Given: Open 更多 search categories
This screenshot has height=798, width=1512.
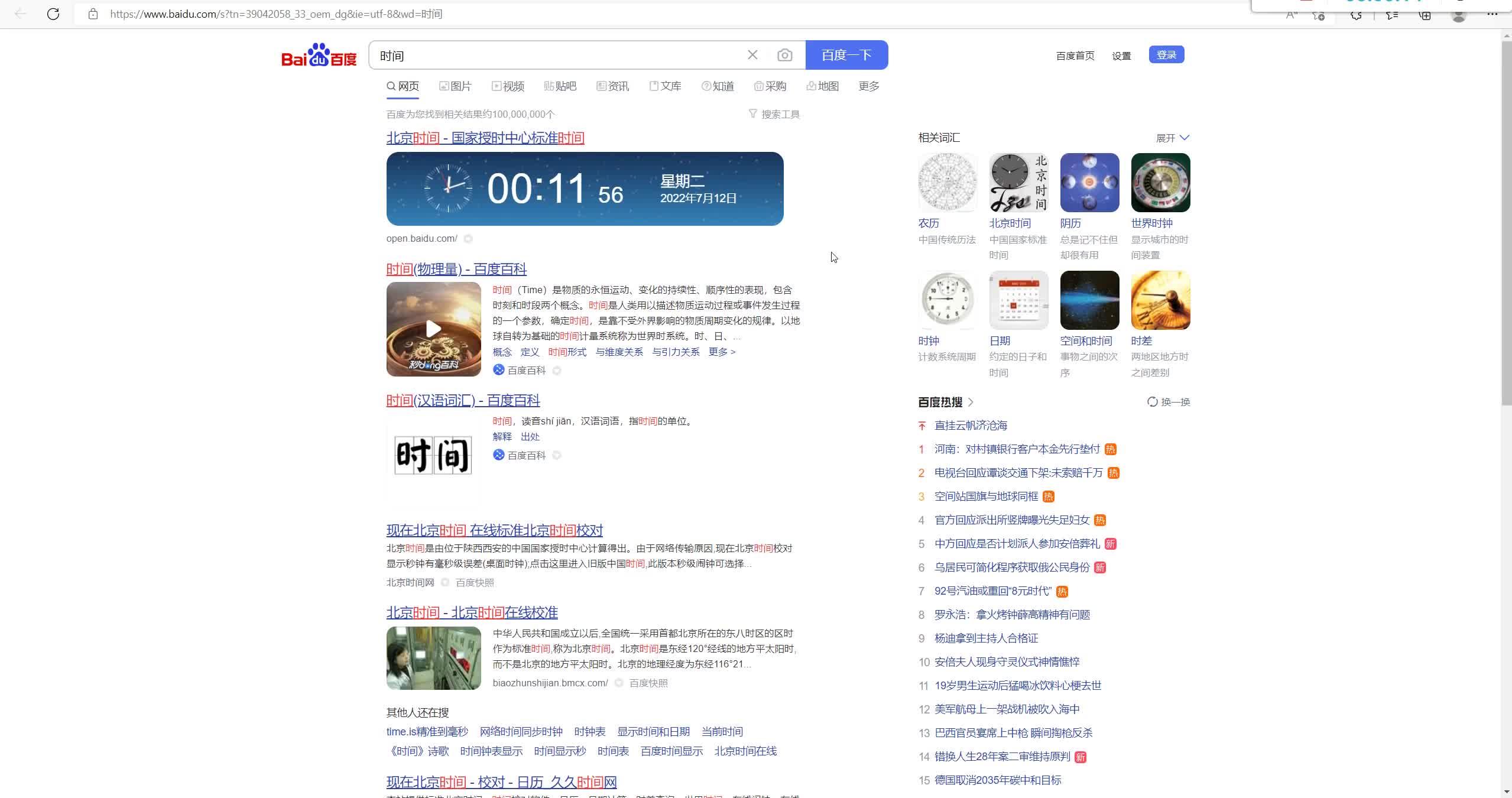Looking at the screenshot, I should coord(869,86).
